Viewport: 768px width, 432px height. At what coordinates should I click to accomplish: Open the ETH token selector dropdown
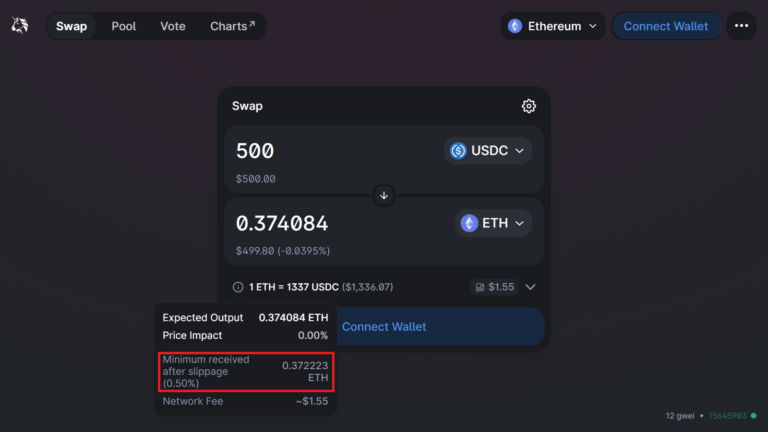pyautogui.click(x=493, y=223)
